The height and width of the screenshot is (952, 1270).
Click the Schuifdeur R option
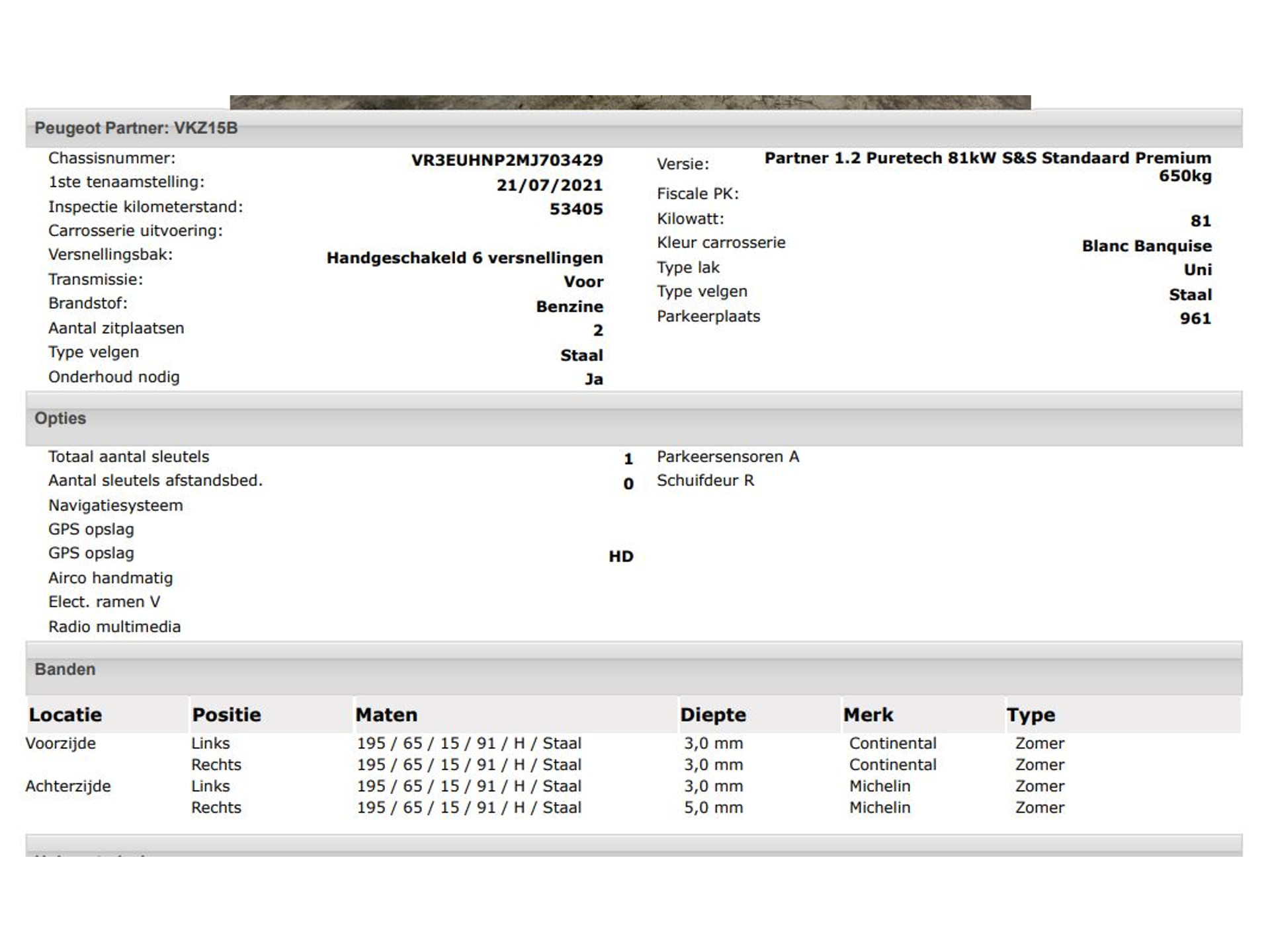[705, 481]
